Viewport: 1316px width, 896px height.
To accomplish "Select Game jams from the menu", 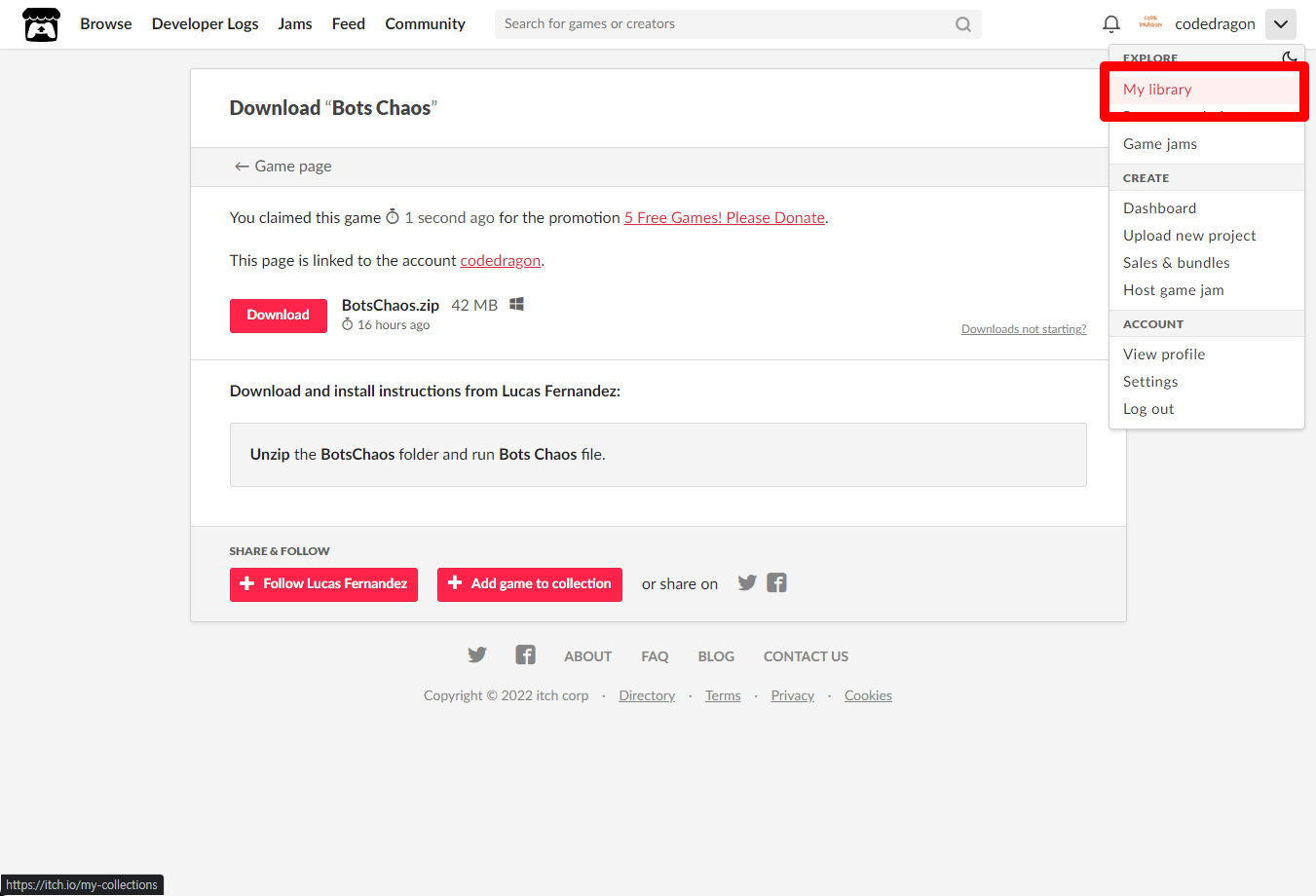I will [1207, 144].
